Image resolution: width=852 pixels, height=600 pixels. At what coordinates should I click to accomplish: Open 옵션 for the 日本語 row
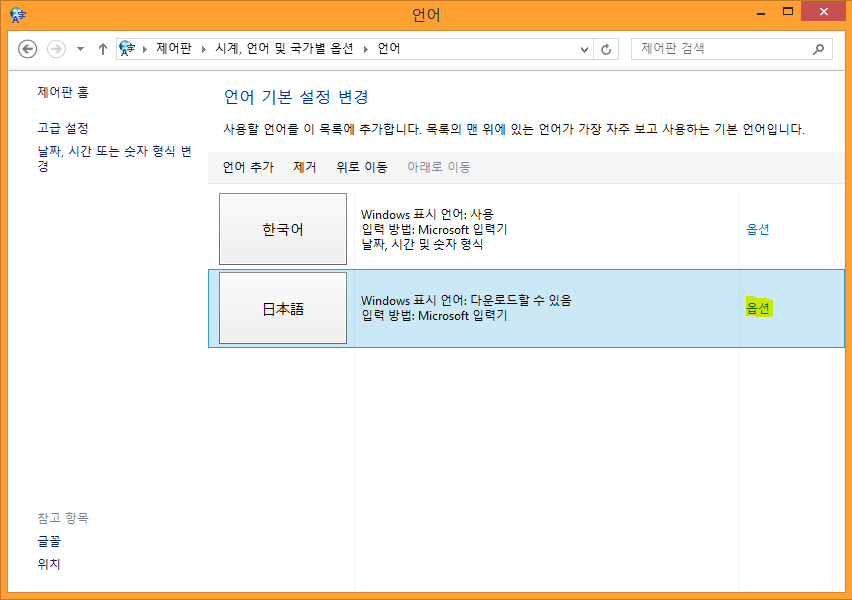point(757,308)
